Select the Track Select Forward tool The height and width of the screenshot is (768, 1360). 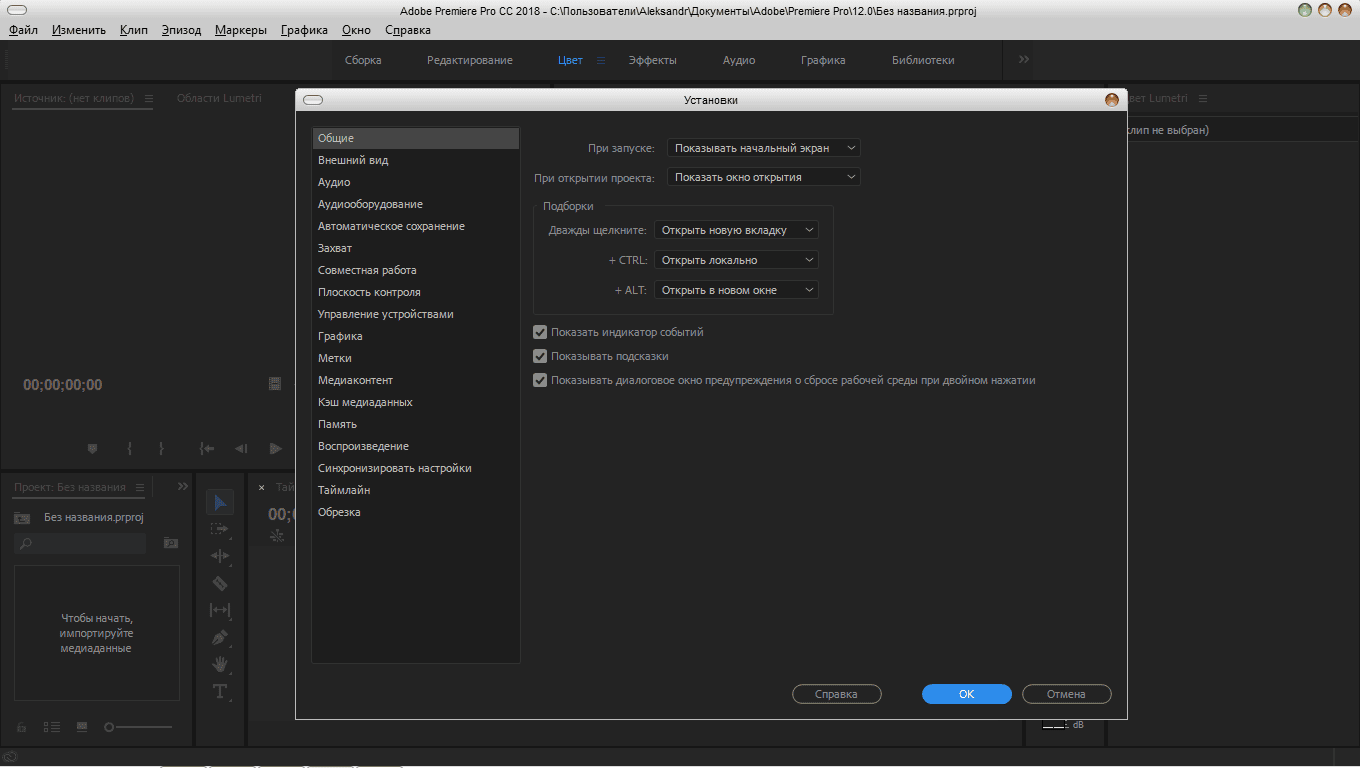point(220,529)
